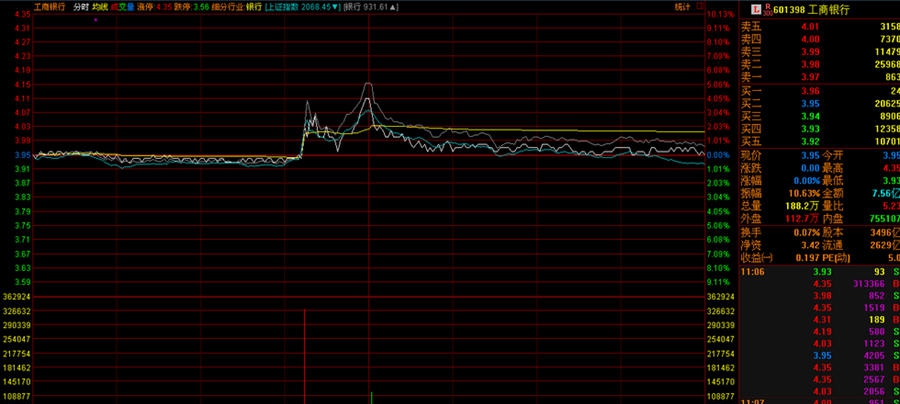Select the 买二 bid row at 3.95
The image size is (900, 404).
point(820,103)
